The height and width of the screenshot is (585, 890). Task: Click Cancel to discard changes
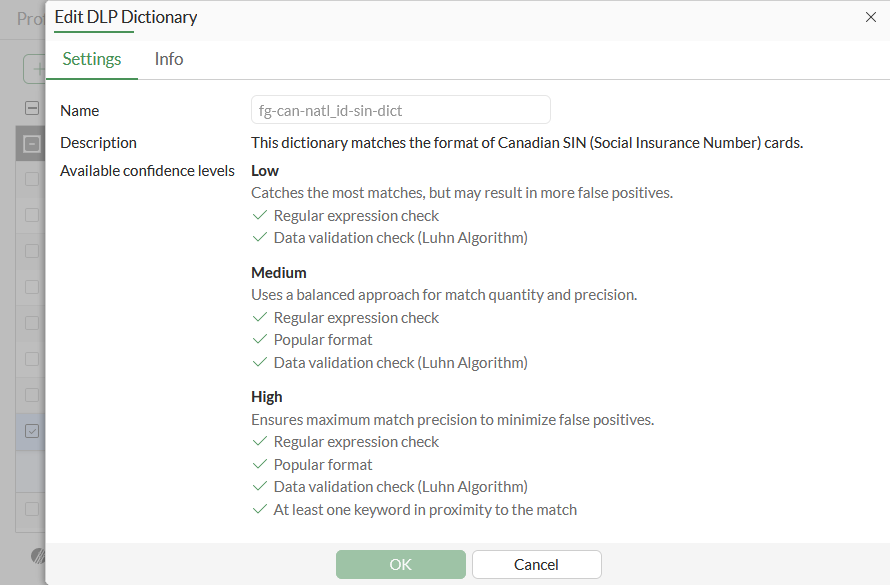[536, 564]
